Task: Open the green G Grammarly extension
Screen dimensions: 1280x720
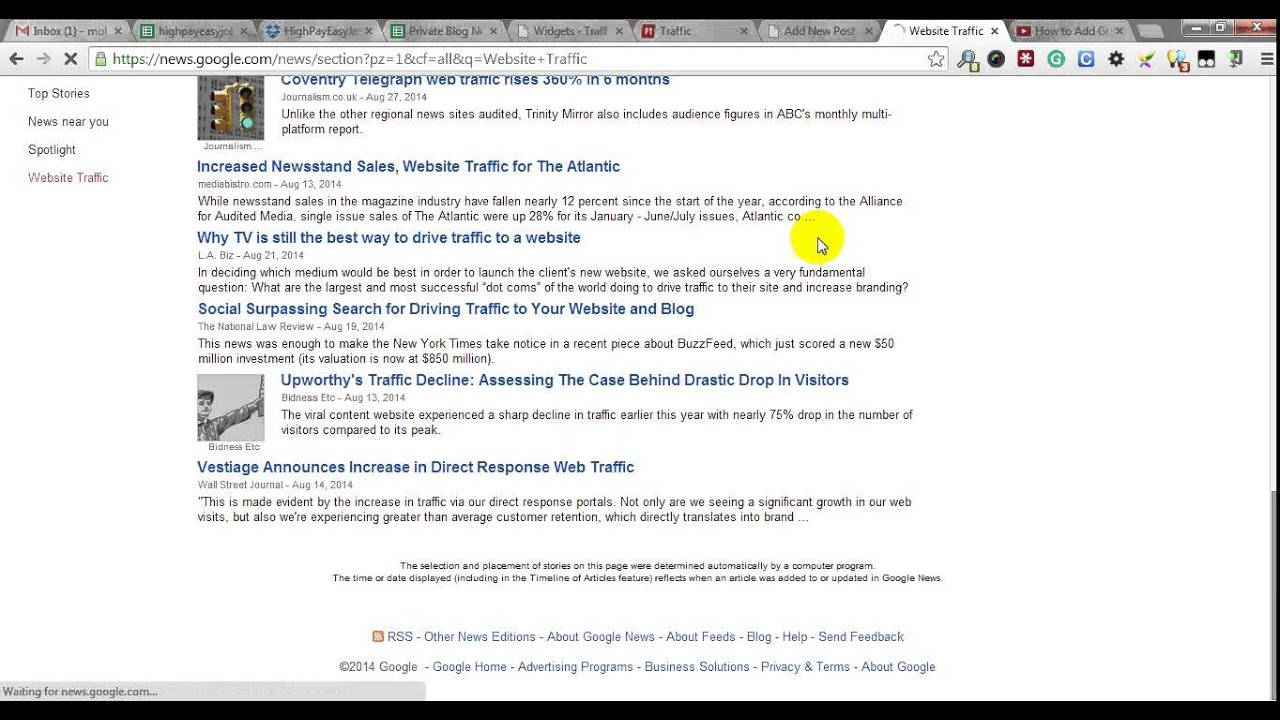Action: [x=1056, y=59]
